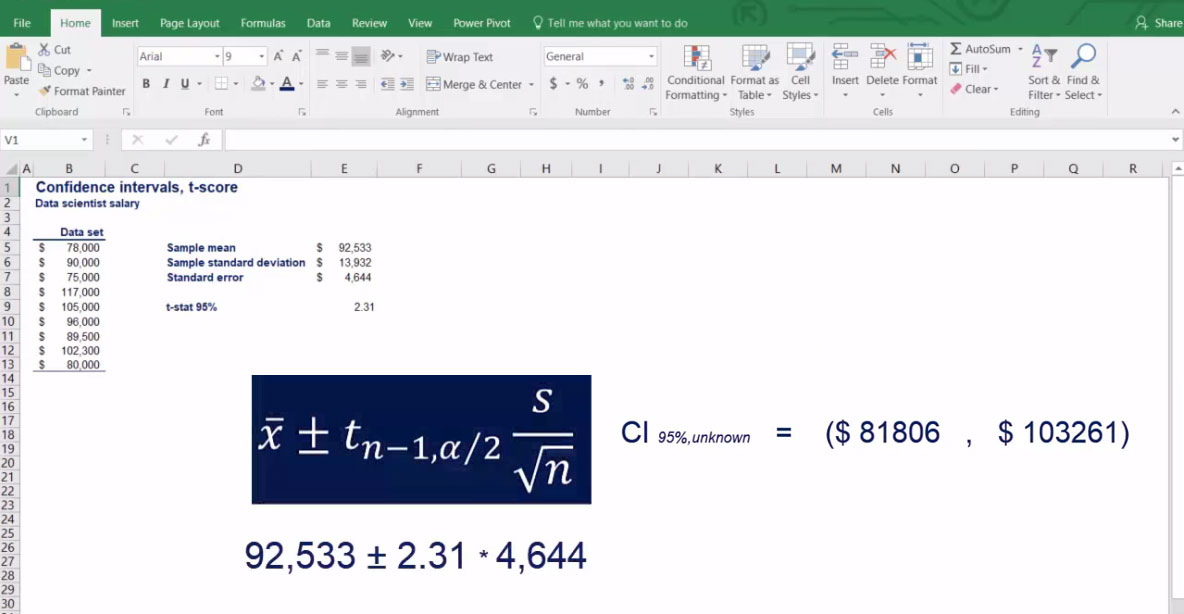The height and width of the screenshot is (614, 1184).
Task: Collapse the ribbon with the arrow
Action: click(x=1175, y=112)
